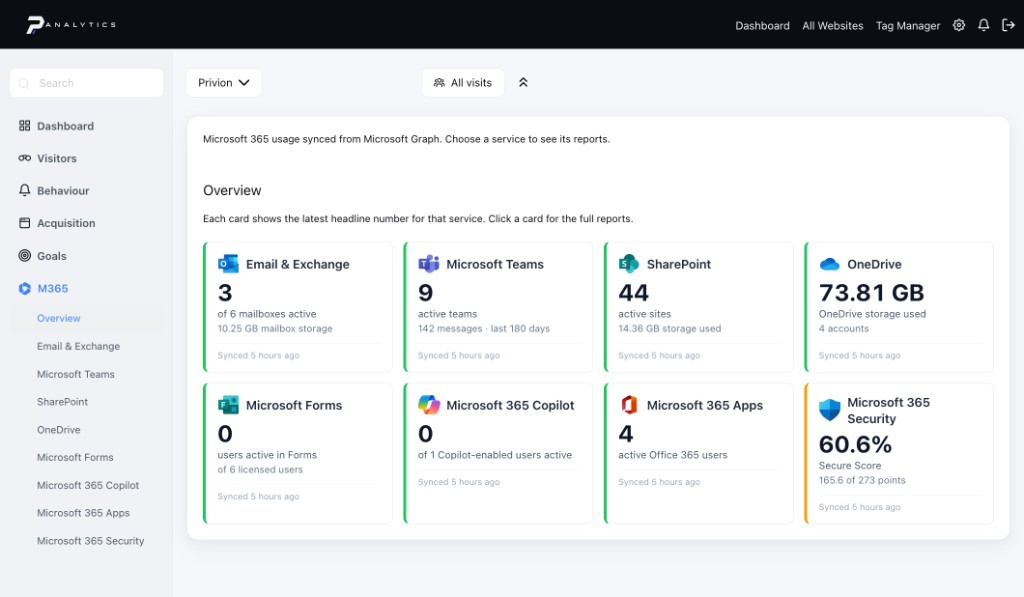The width and height of the screenshot is (1024, 597).
Task: Click the Teams icon on Teams card
Action: [428, 264]
